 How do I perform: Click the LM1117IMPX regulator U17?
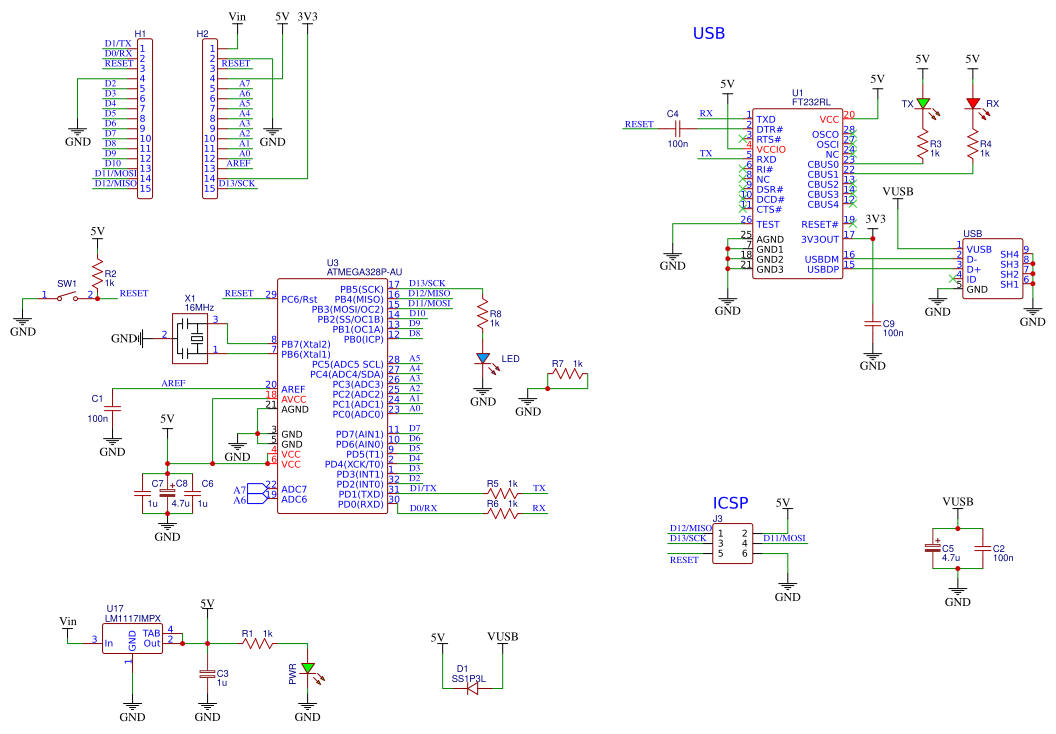pyautogui.click(x=133, y=638)
